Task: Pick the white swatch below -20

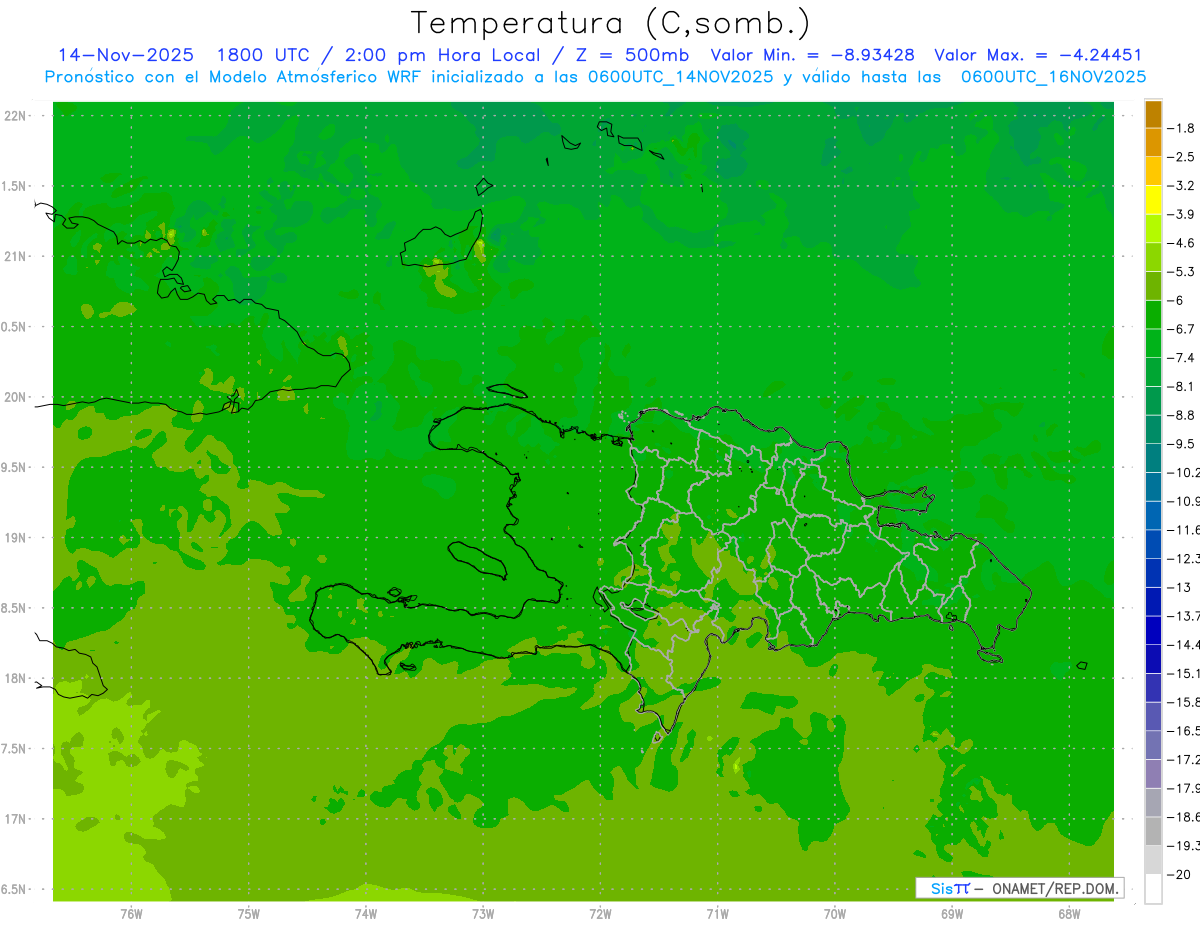Action: point(1154,888)
